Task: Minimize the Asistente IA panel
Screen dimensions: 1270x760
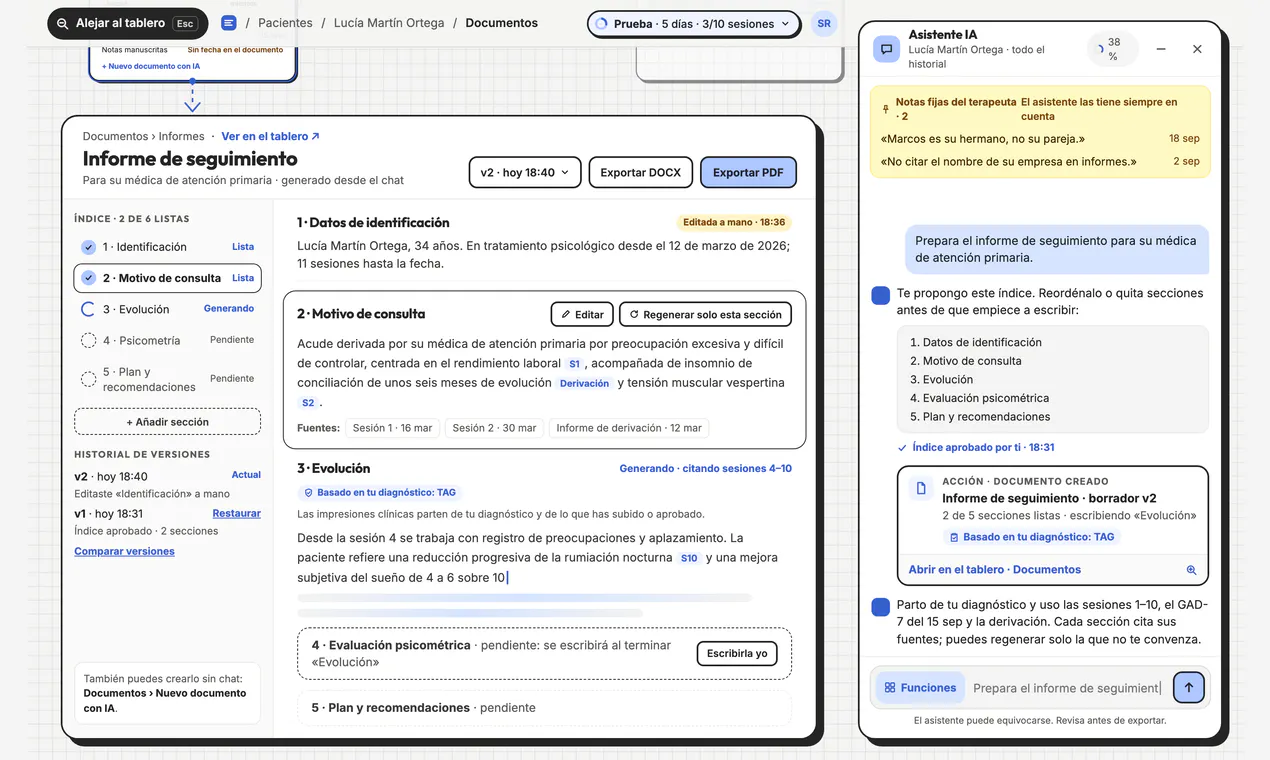Action: pyautogui.click(x=1161, y=49)
